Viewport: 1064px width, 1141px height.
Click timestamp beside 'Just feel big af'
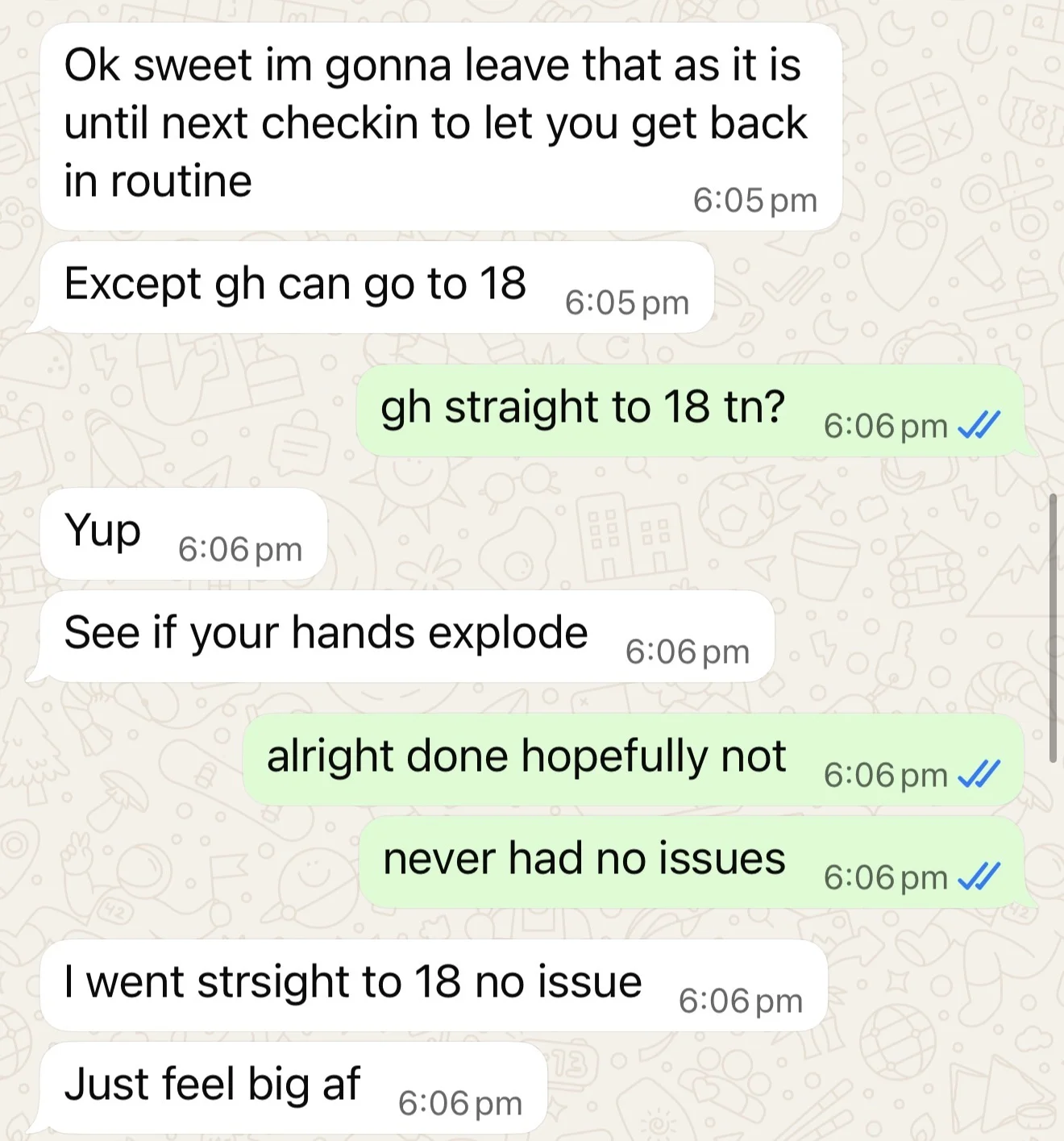click(460, 1103)
